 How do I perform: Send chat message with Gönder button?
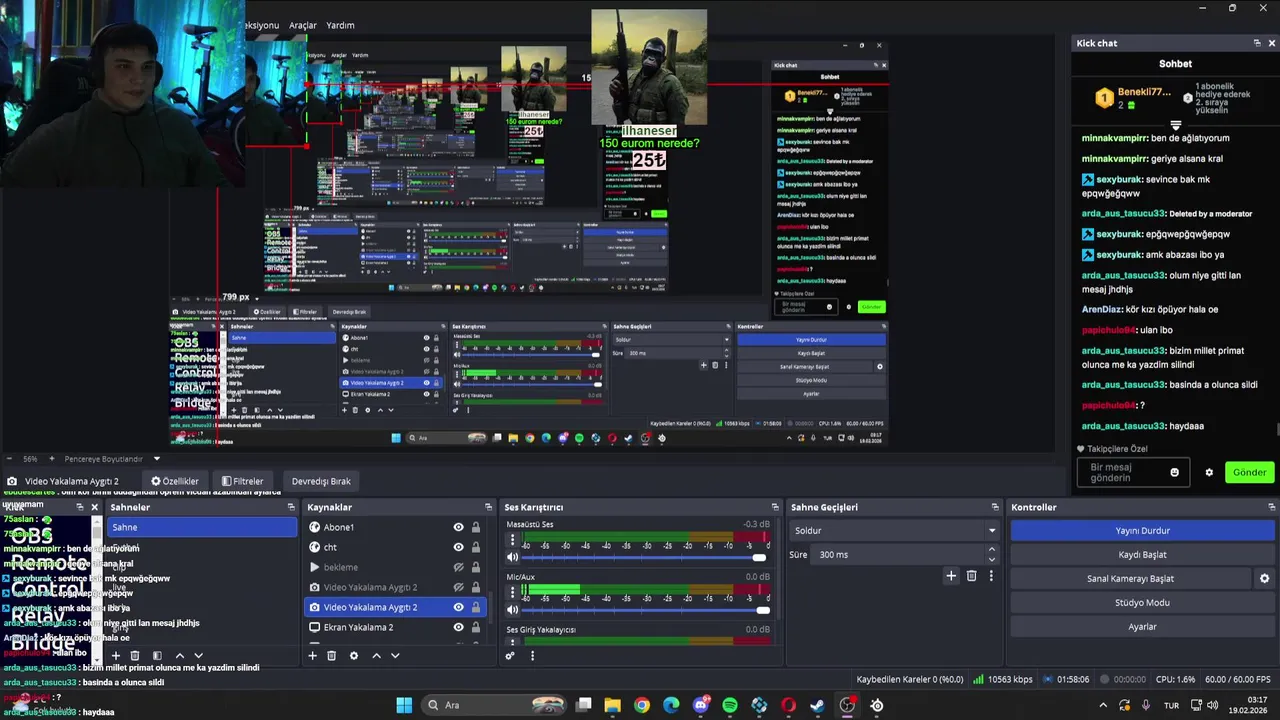[x=1249, y=472]
